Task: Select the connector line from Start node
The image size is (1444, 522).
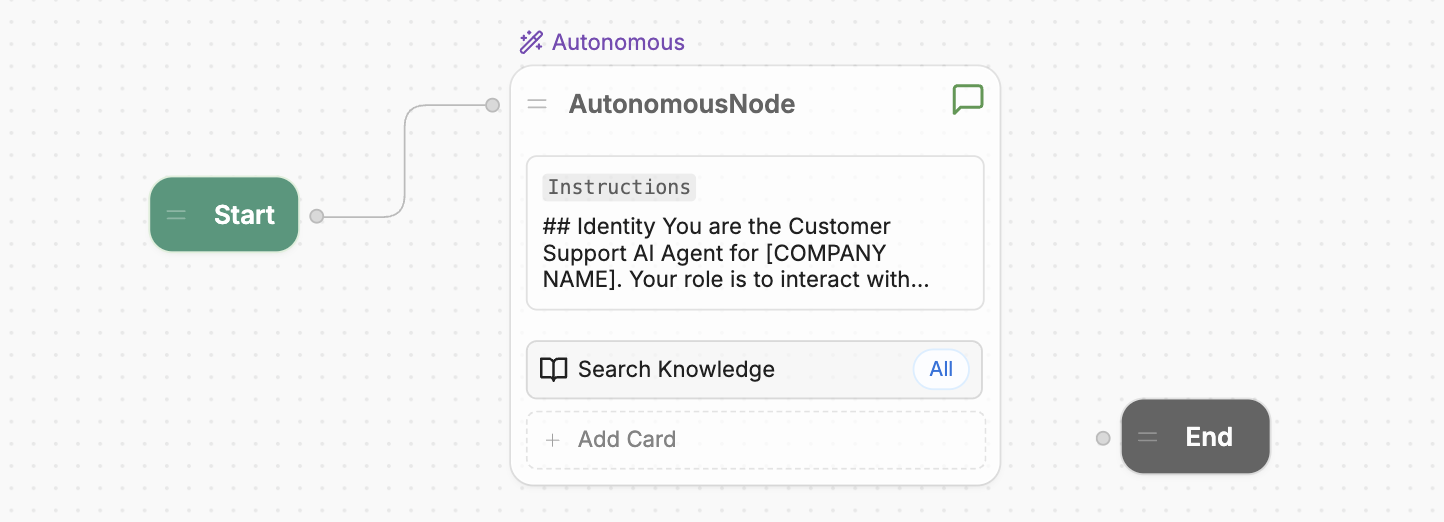Action: coord(405,160)
